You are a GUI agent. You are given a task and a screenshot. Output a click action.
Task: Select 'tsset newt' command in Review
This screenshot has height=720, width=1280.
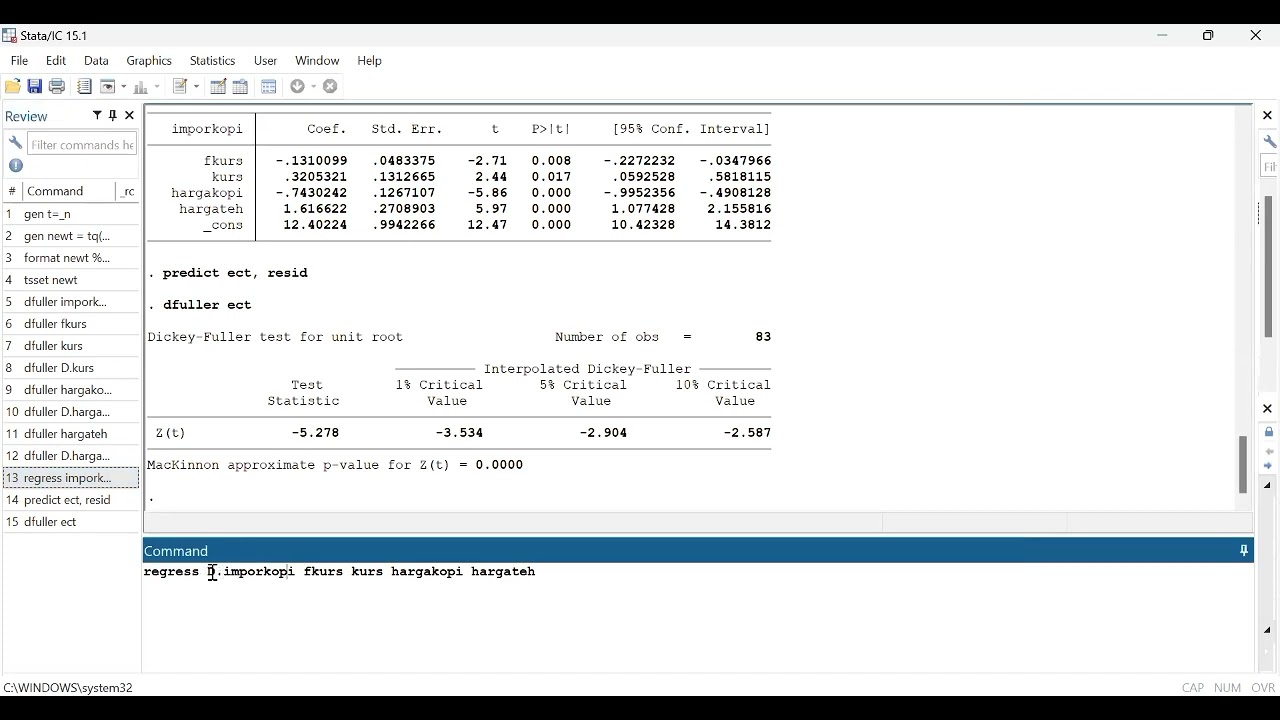(71, 280)
